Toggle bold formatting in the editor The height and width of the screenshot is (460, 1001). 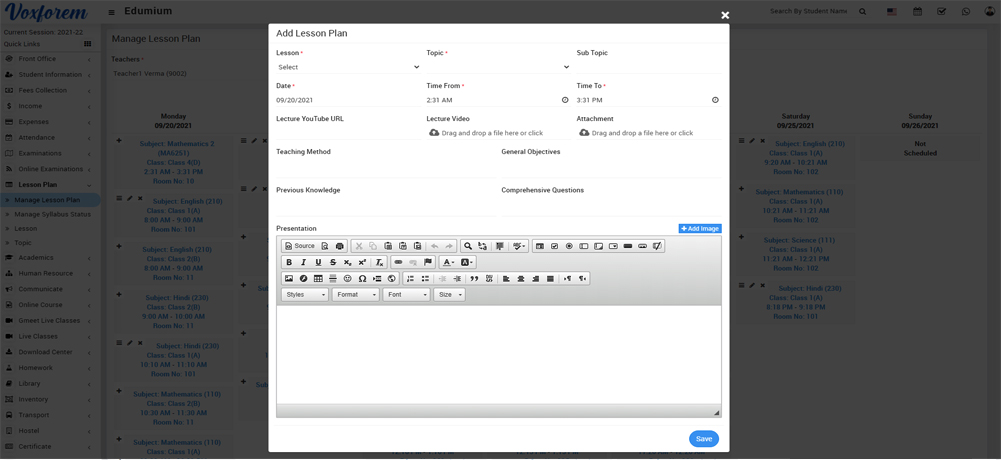pos(289,262)
